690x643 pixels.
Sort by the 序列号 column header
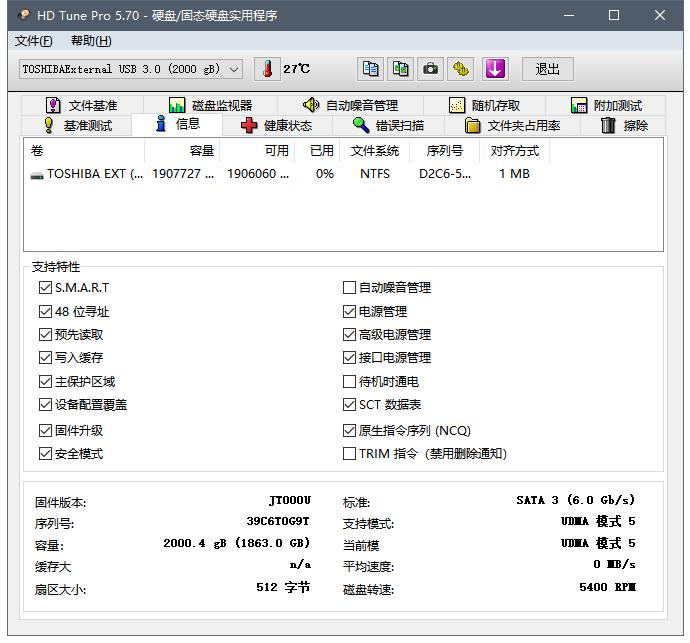[444, 151]
